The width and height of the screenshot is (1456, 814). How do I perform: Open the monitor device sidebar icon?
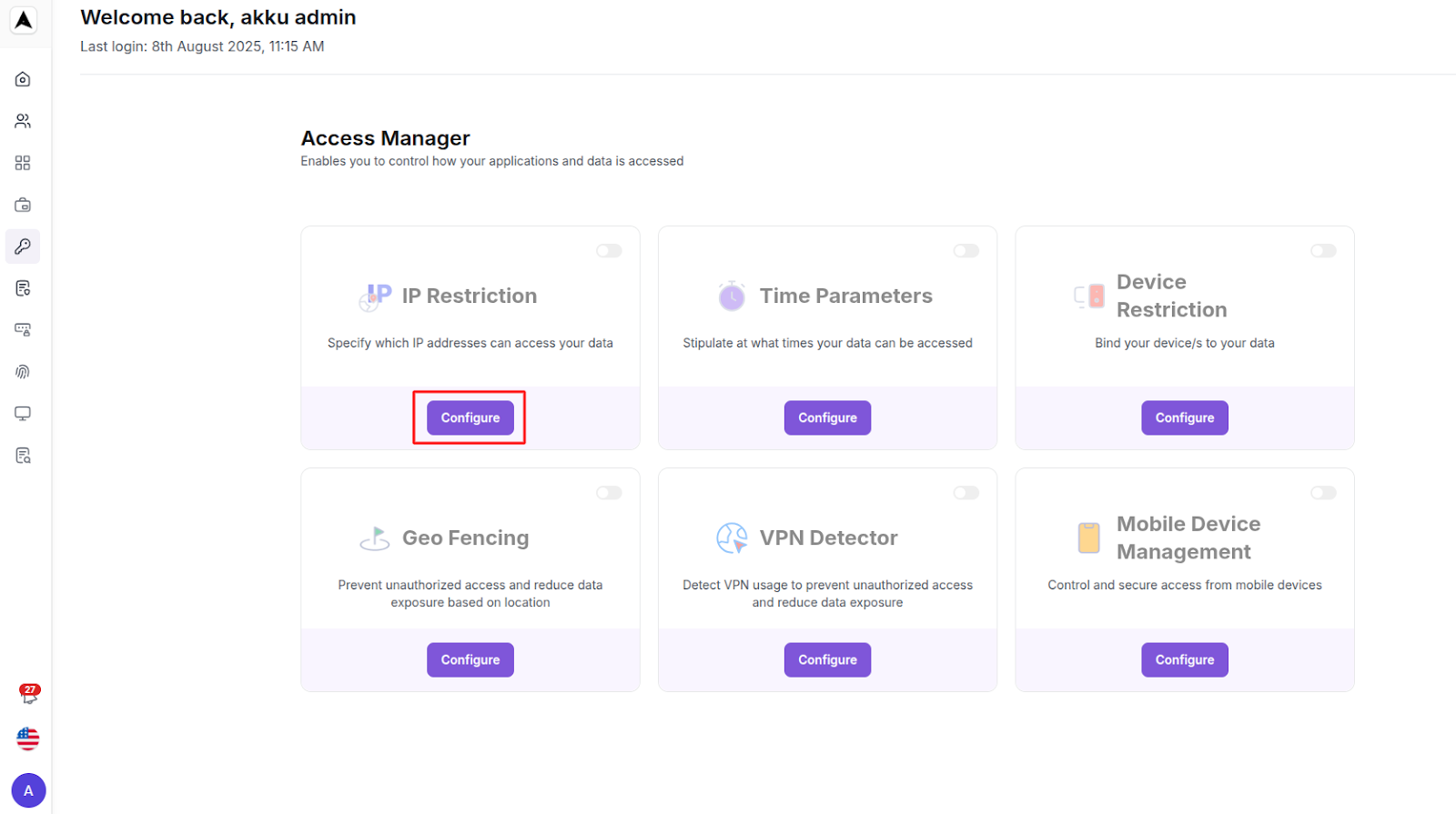click(x=23, y=414)
